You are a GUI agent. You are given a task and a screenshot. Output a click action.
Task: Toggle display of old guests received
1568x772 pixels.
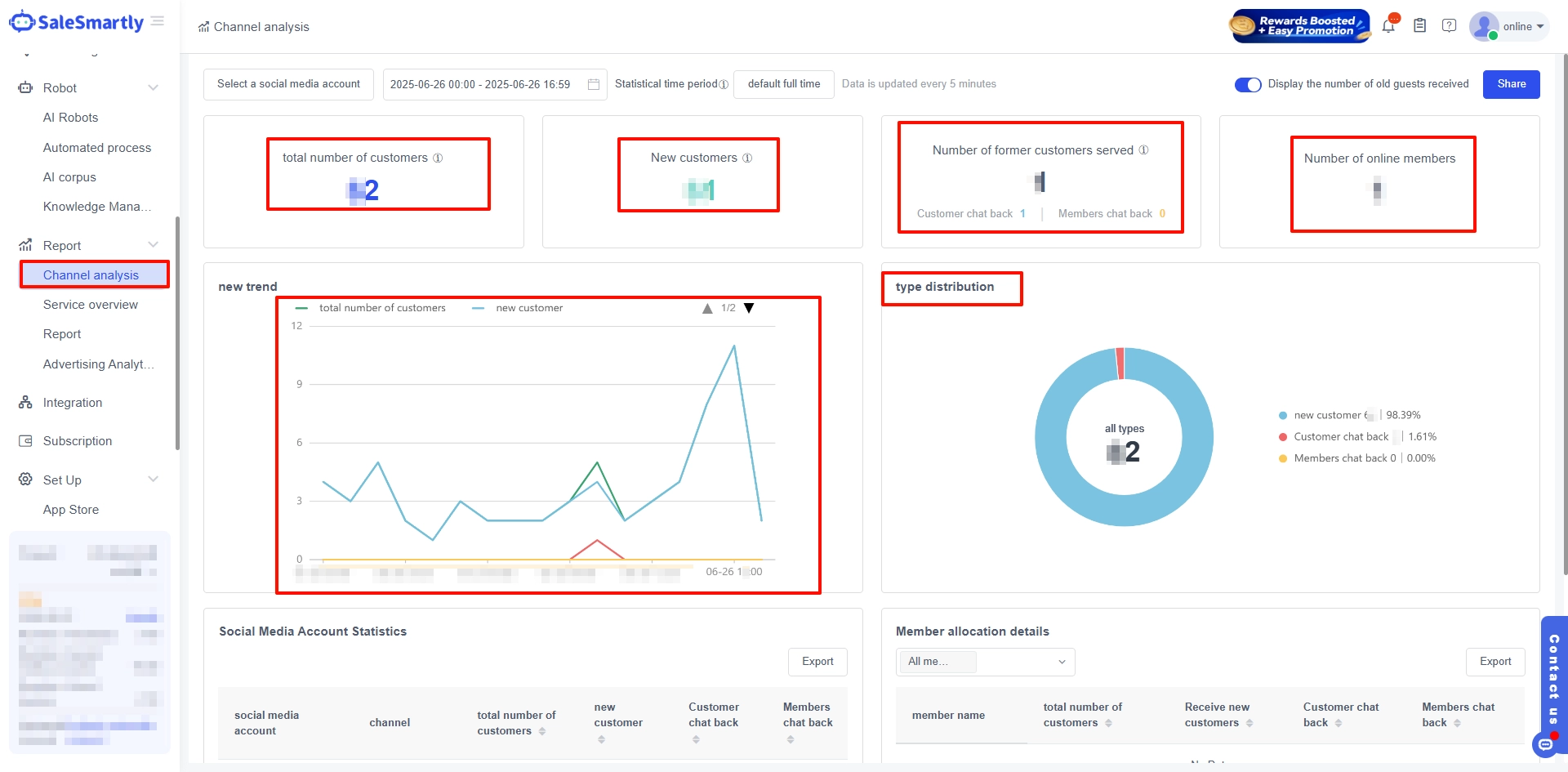click(x=1247, y=84)
